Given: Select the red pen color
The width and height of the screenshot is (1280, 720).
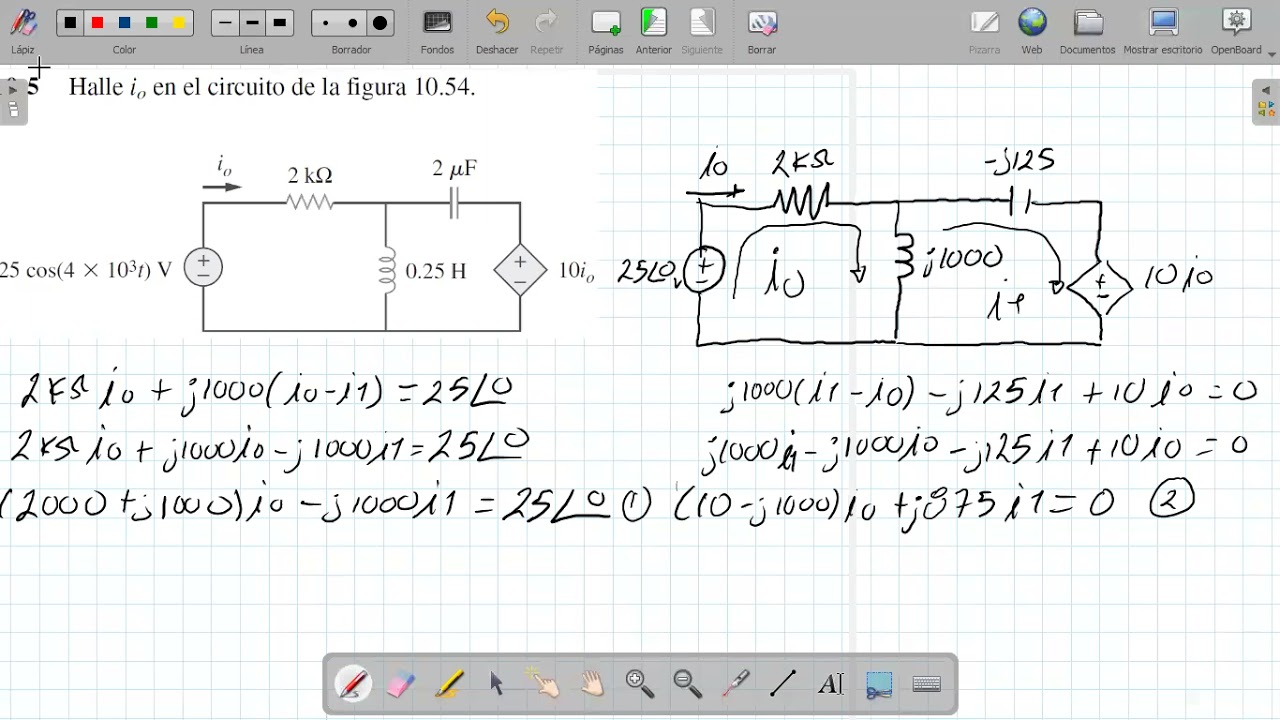Looking at the screenshot, I should pos(97,23).
